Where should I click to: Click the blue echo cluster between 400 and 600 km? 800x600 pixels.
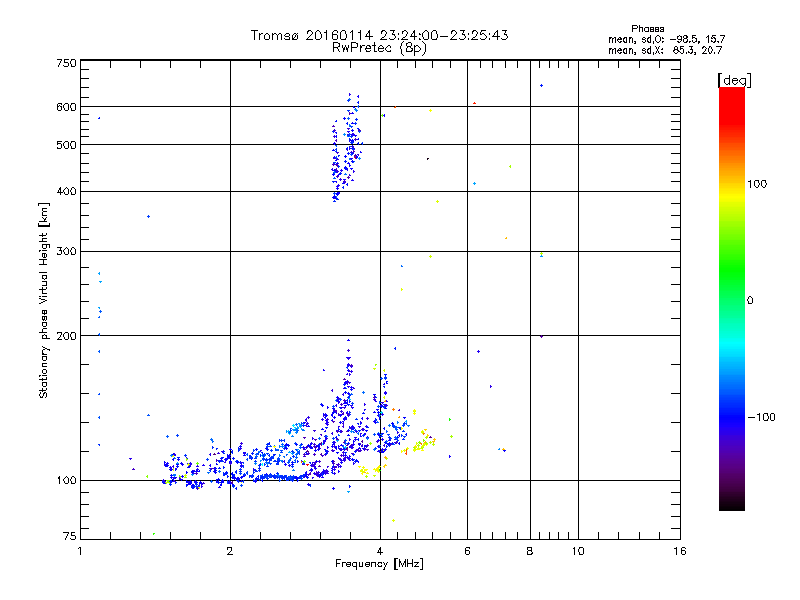pyautogui.click(x=346, y=148)
